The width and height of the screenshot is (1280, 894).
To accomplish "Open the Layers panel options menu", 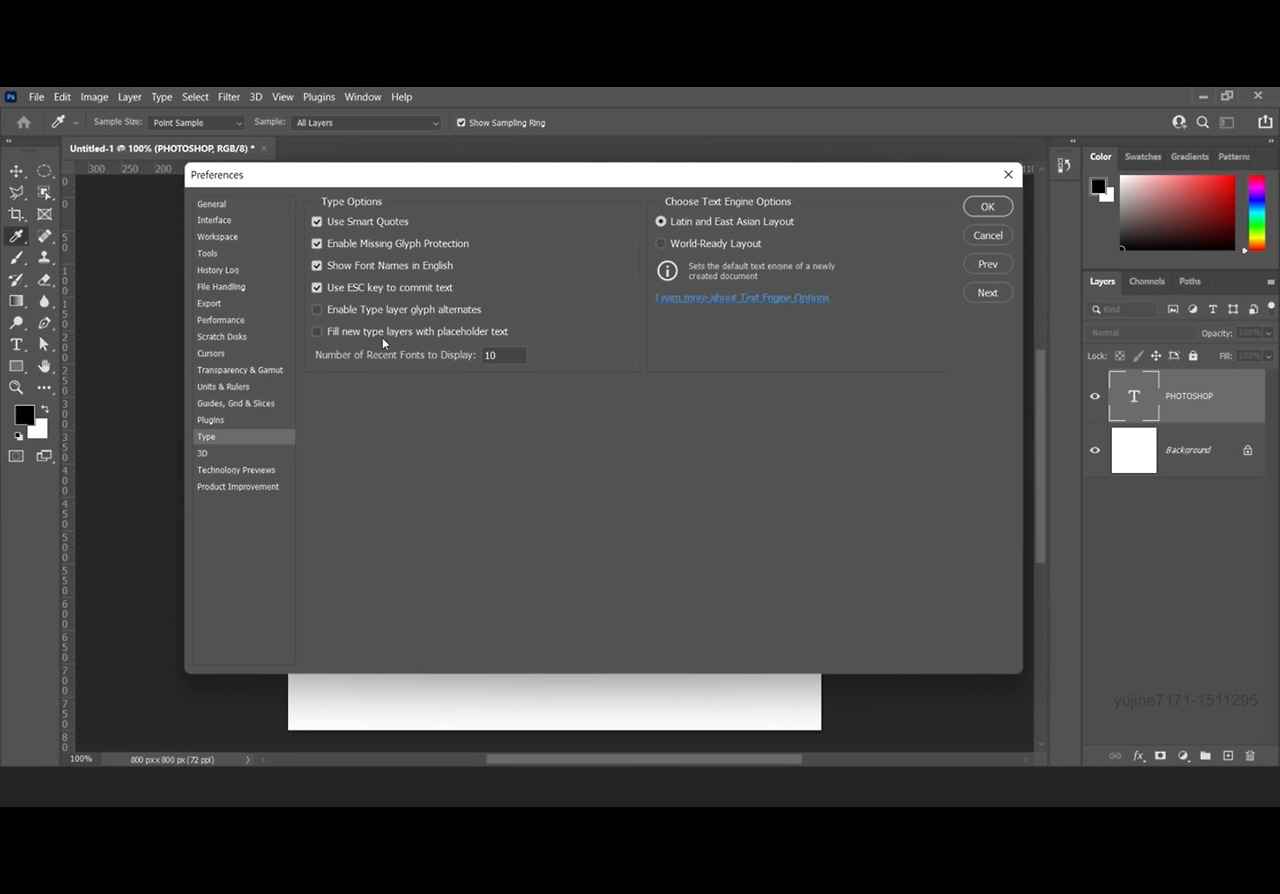I will 1270,282.
